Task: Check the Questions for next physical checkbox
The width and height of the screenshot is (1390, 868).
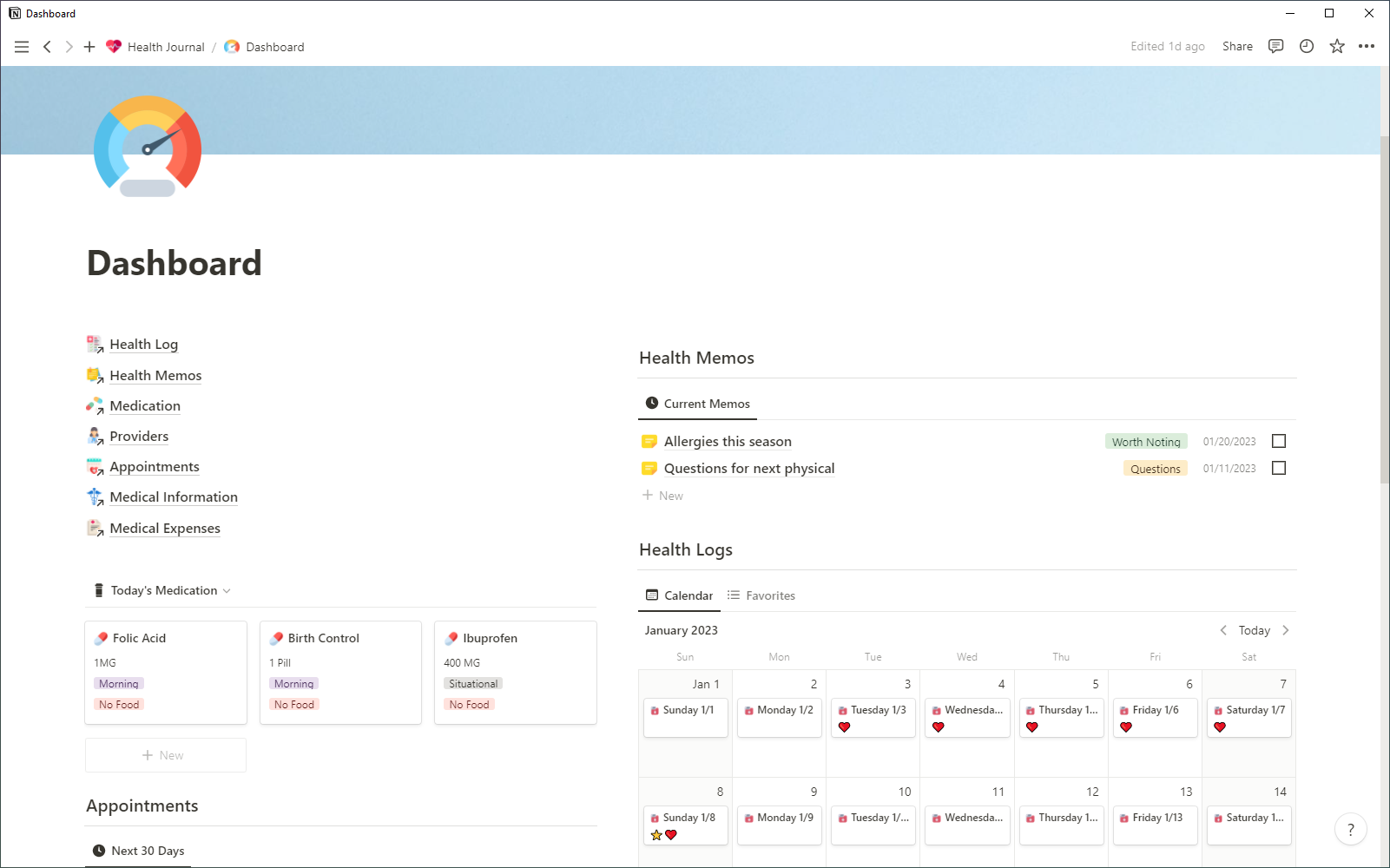Action: coord(1279,469)
